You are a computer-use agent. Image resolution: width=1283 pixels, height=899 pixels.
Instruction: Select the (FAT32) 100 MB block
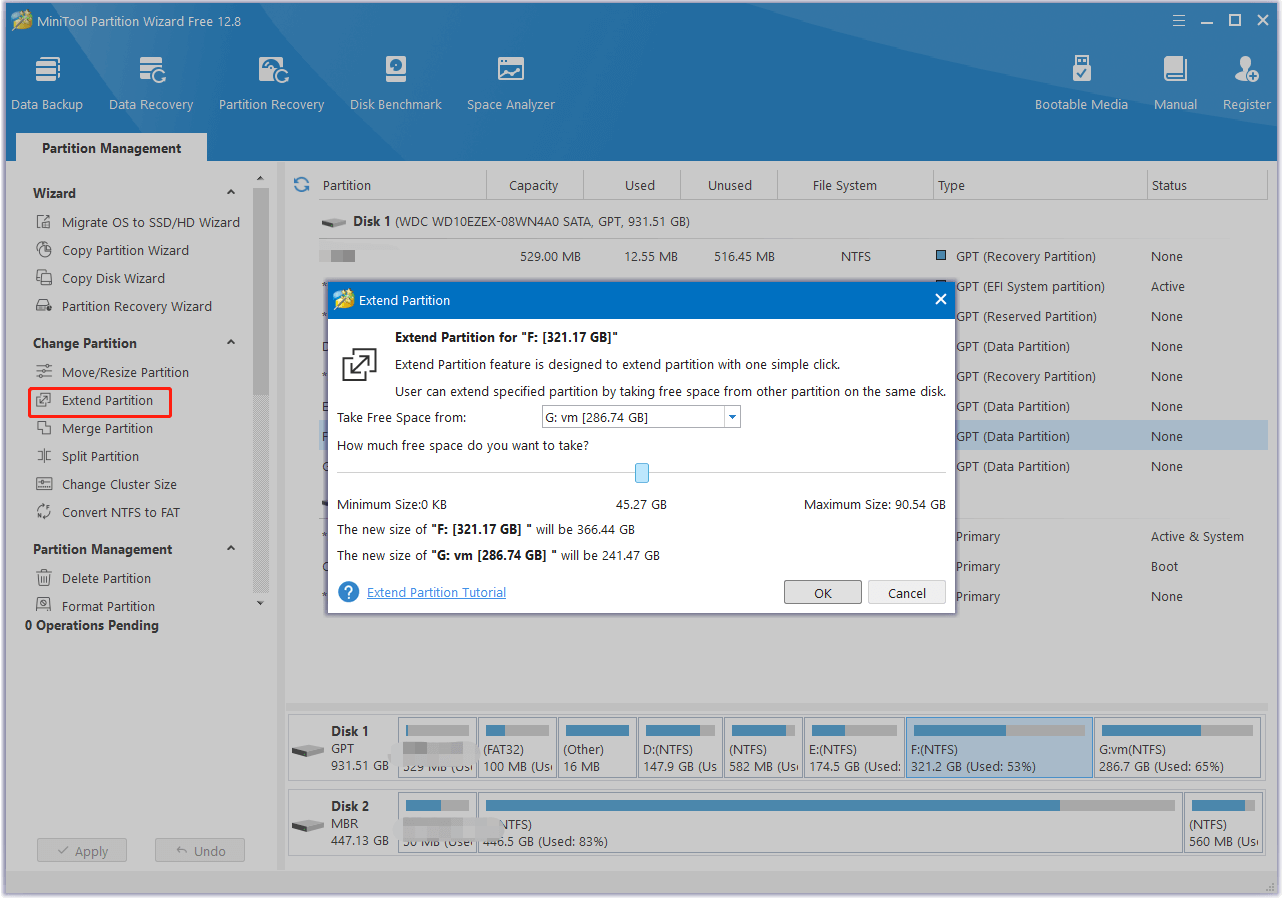(517, 748)
